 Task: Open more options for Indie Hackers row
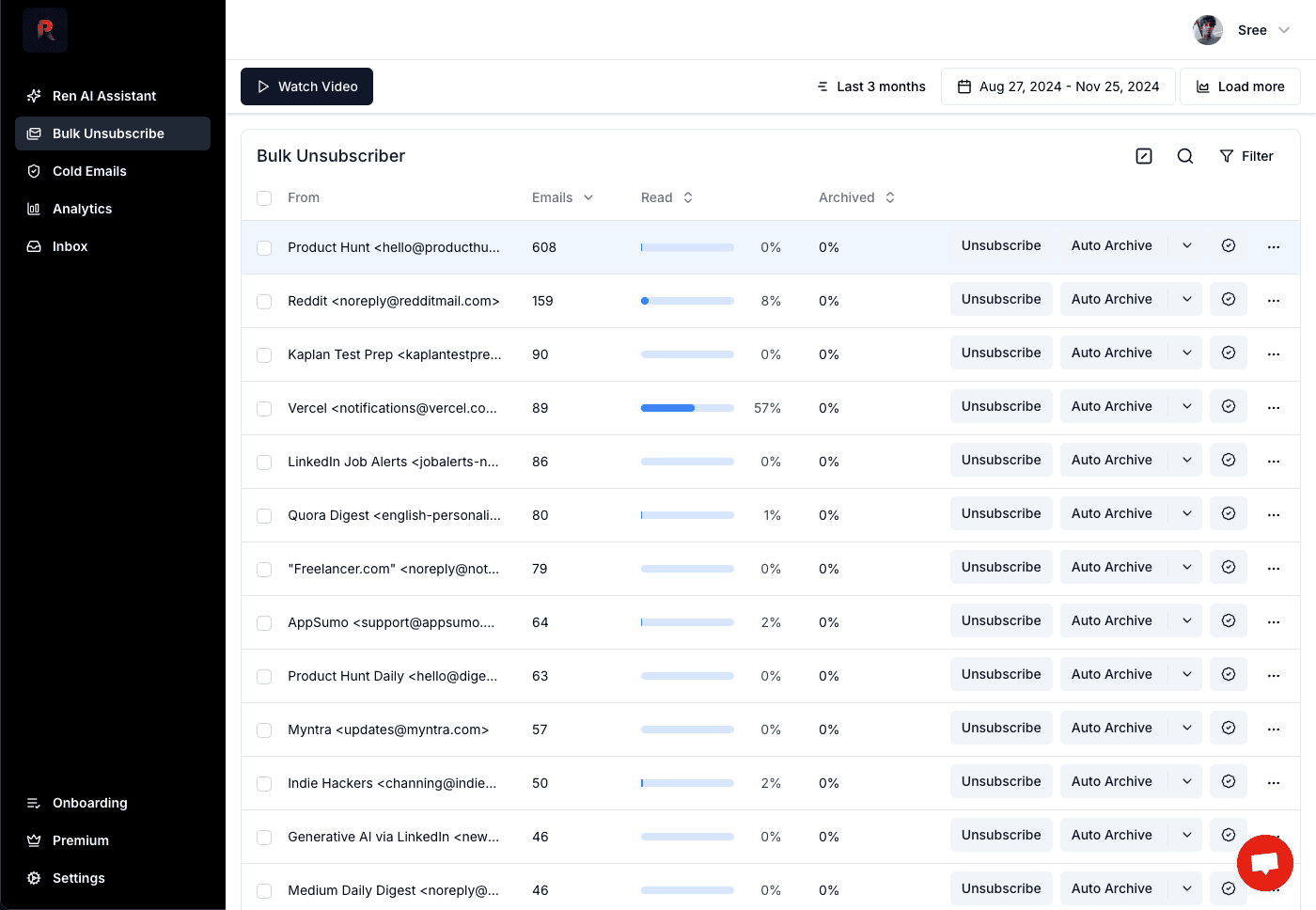click(1274, 782)
